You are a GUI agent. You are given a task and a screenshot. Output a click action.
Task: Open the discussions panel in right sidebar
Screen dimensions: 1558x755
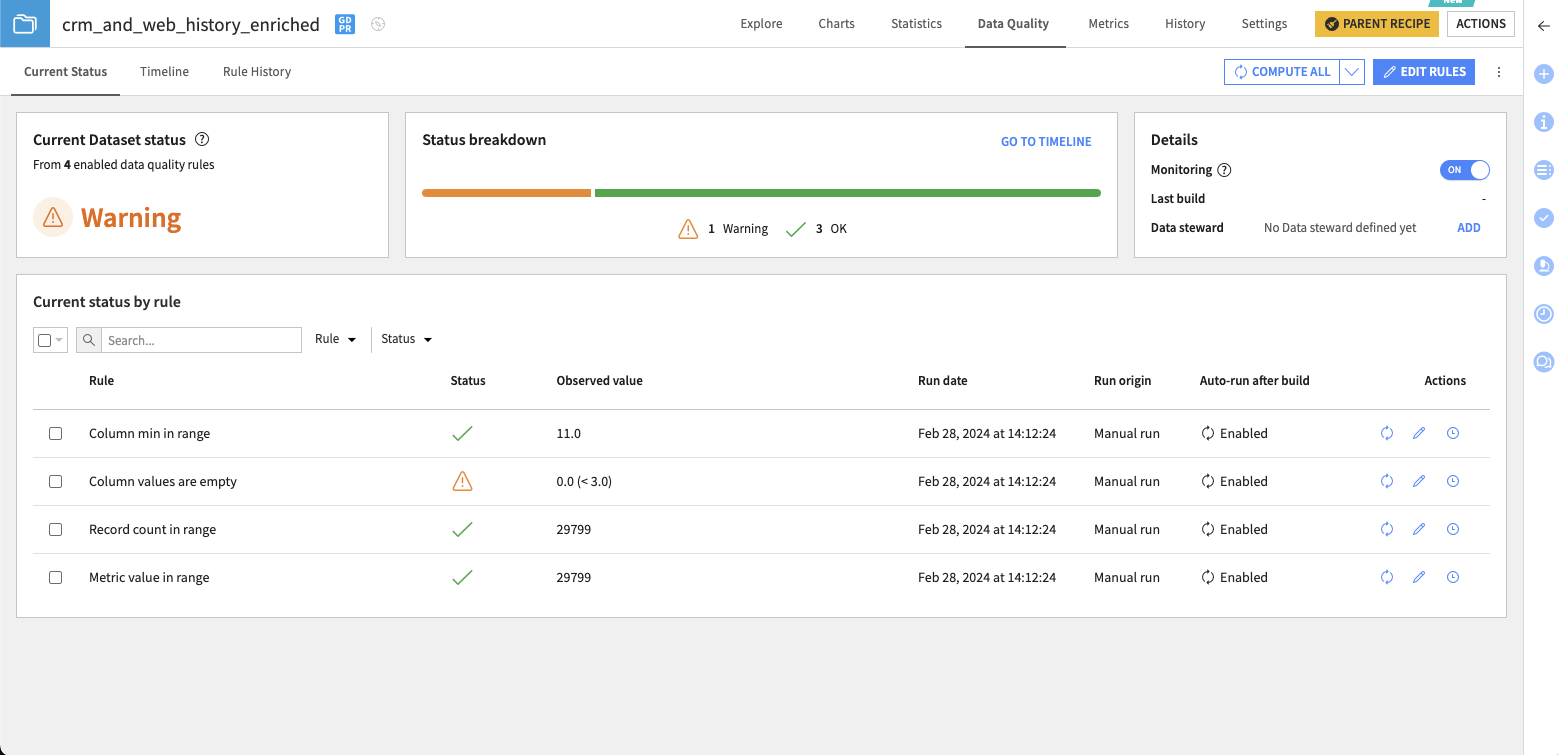pos(1542,362)
